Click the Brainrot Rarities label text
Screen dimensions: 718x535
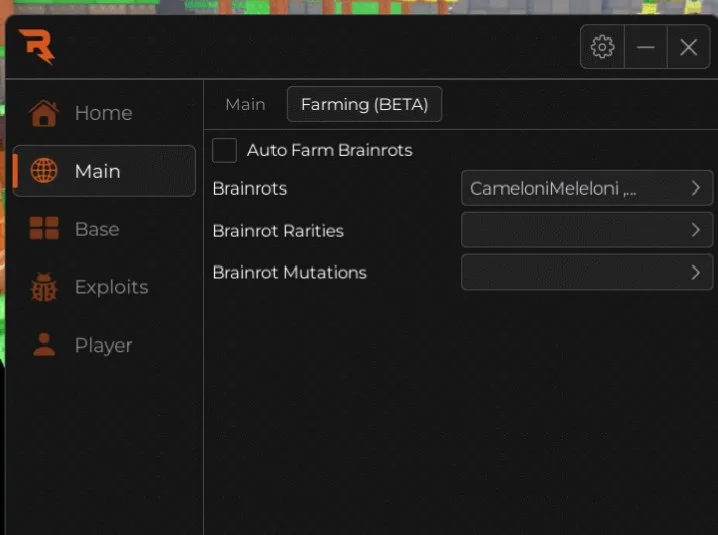click(x=278, y=231)
